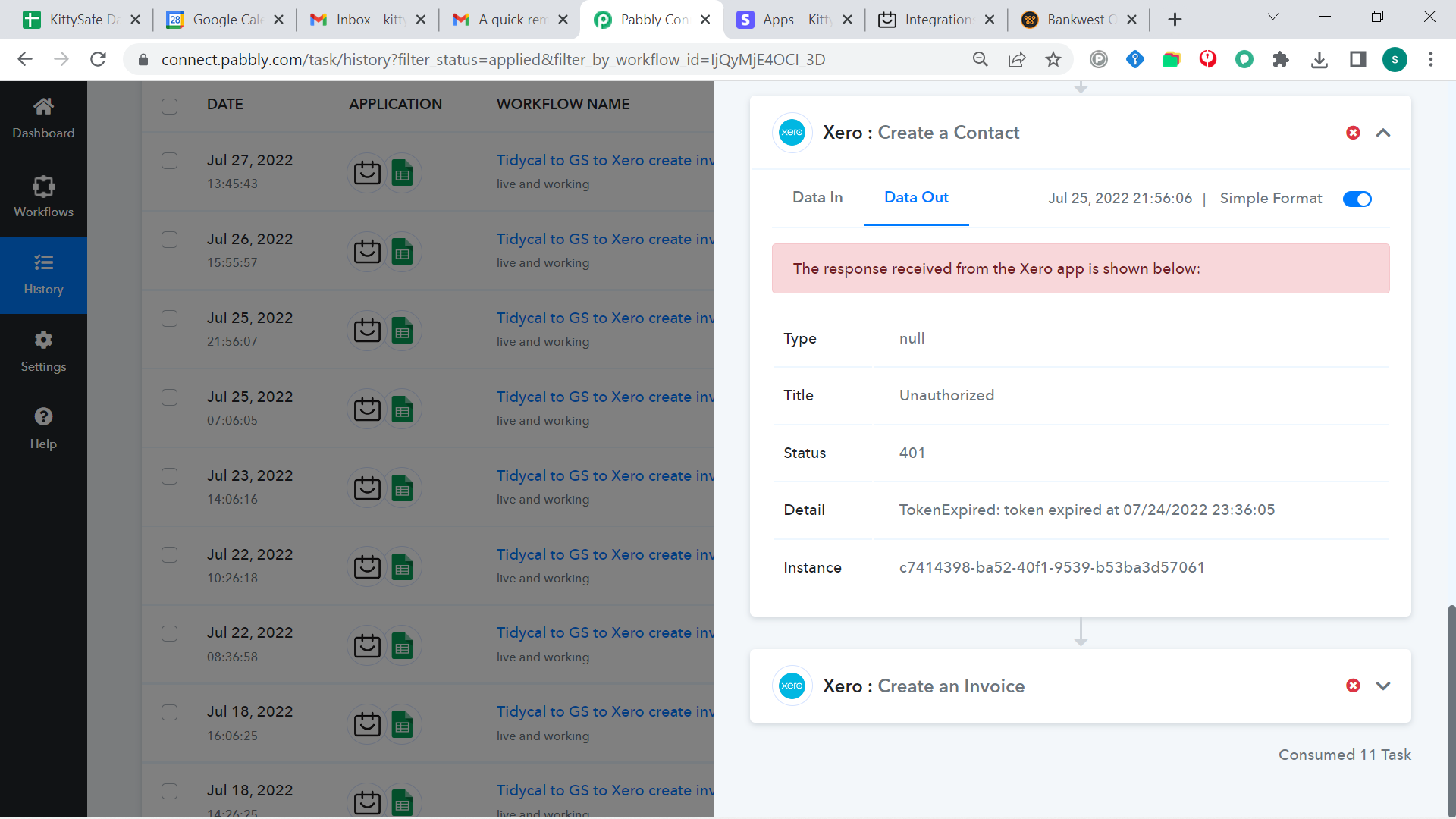
Task: Open the Chrome three-dot menu
Action: coord(1431,59)
